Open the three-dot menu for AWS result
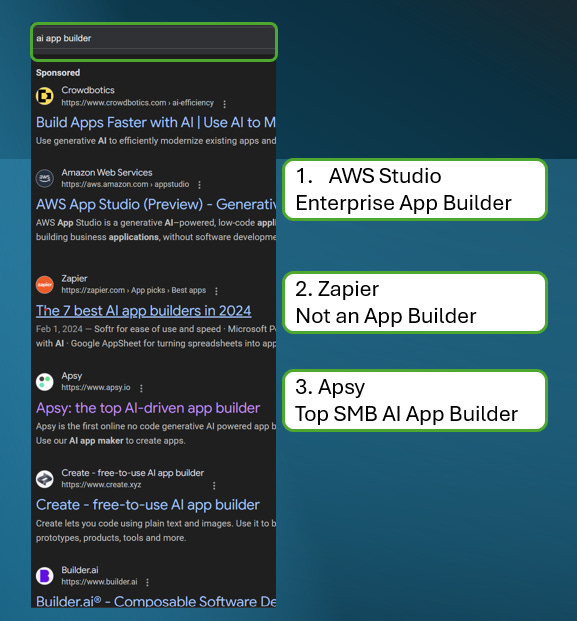Screen dimensions: 577x621 coord(200,185)
